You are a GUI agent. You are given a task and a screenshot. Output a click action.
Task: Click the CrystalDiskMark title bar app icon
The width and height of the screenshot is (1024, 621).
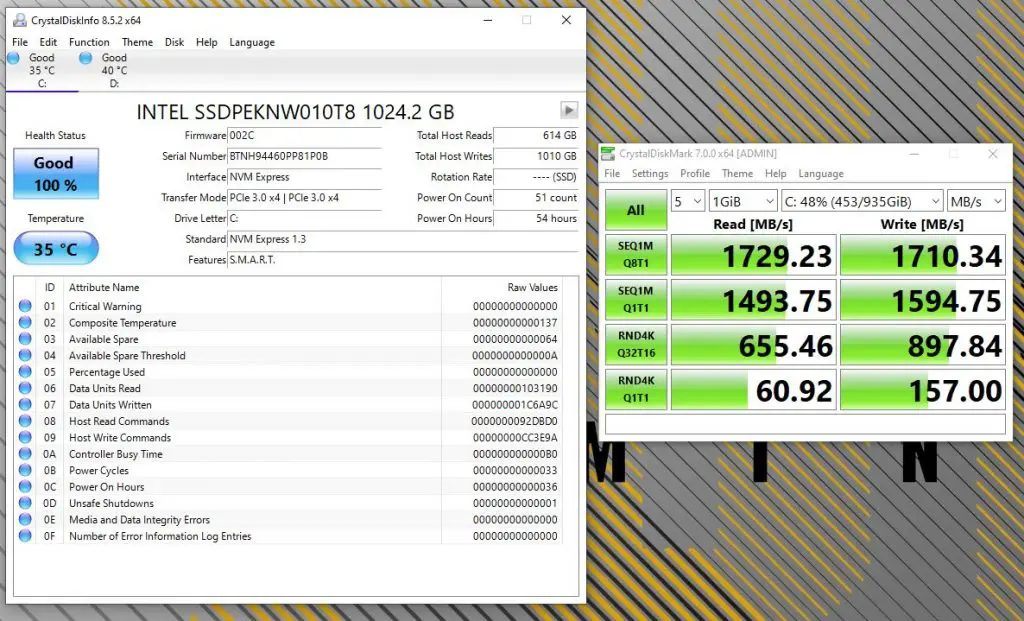click(x=608, y=153)
